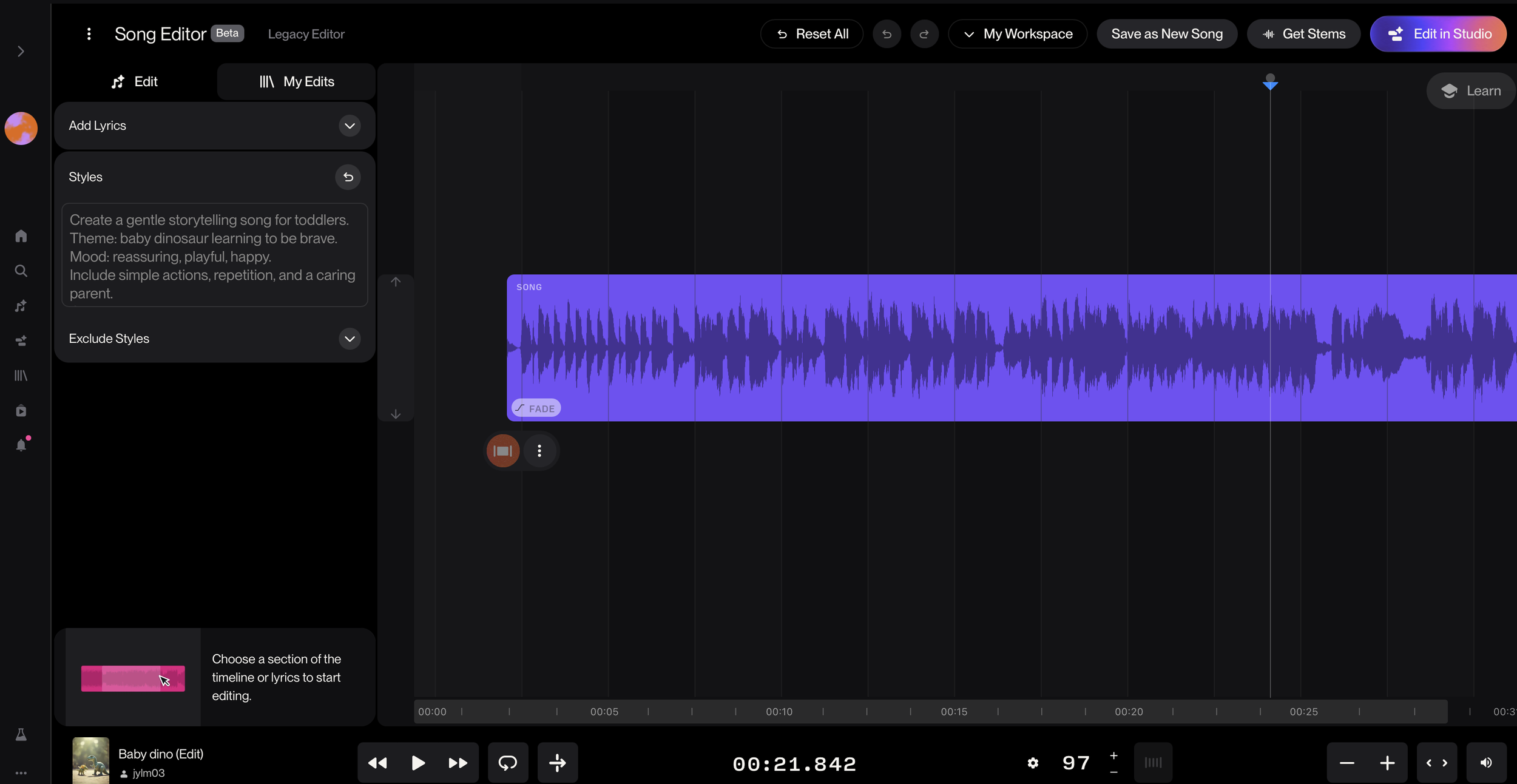Click the orange section select icon
This screenshot has width=1517, height=784.
(x=503, y=451)
